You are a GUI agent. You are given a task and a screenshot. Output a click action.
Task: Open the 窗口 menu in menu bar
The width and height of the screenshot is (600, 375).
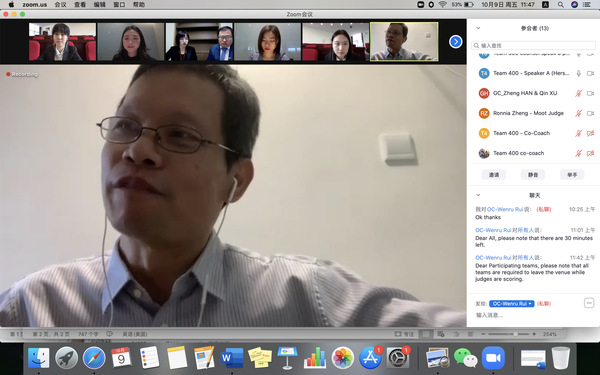pos(119,5)
